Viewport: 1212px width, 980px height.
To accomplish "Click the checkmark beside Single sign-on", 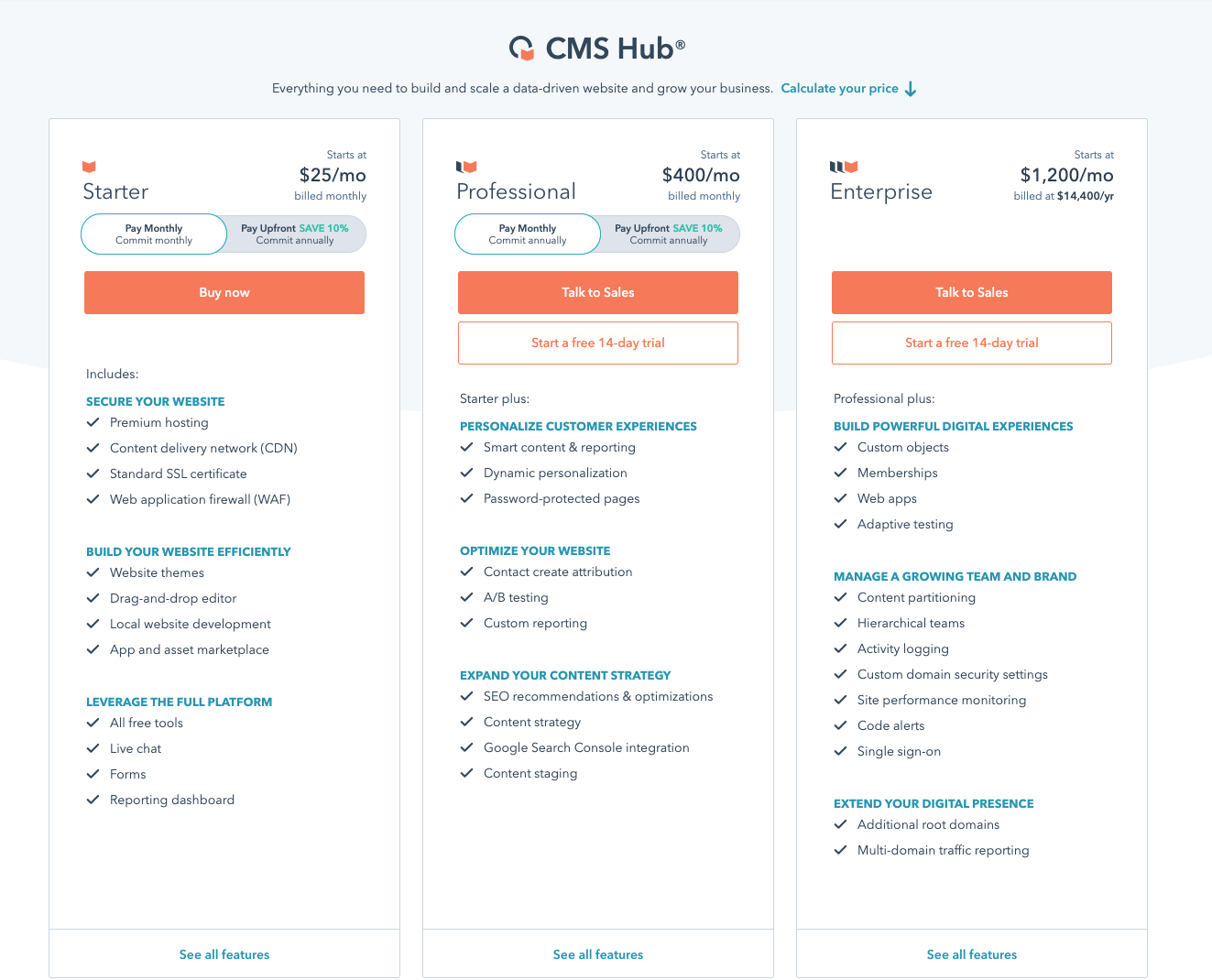I will [x=840, y=751].
